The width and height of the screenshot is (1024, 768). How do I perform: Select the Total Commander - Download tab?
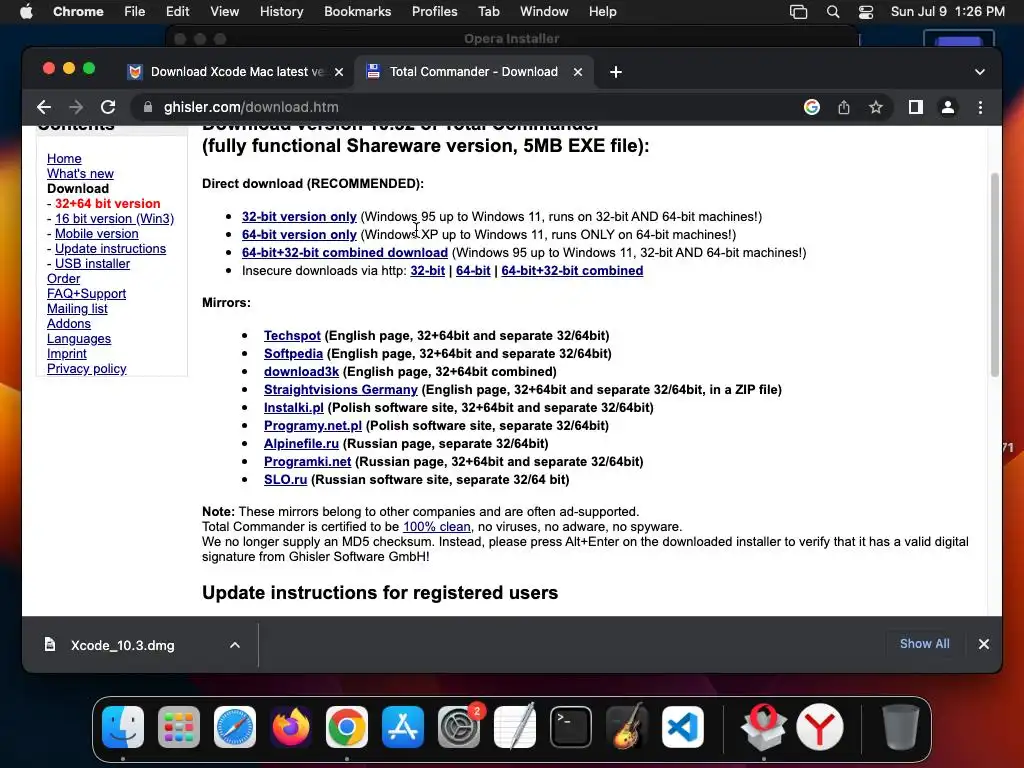coord(473,72)
